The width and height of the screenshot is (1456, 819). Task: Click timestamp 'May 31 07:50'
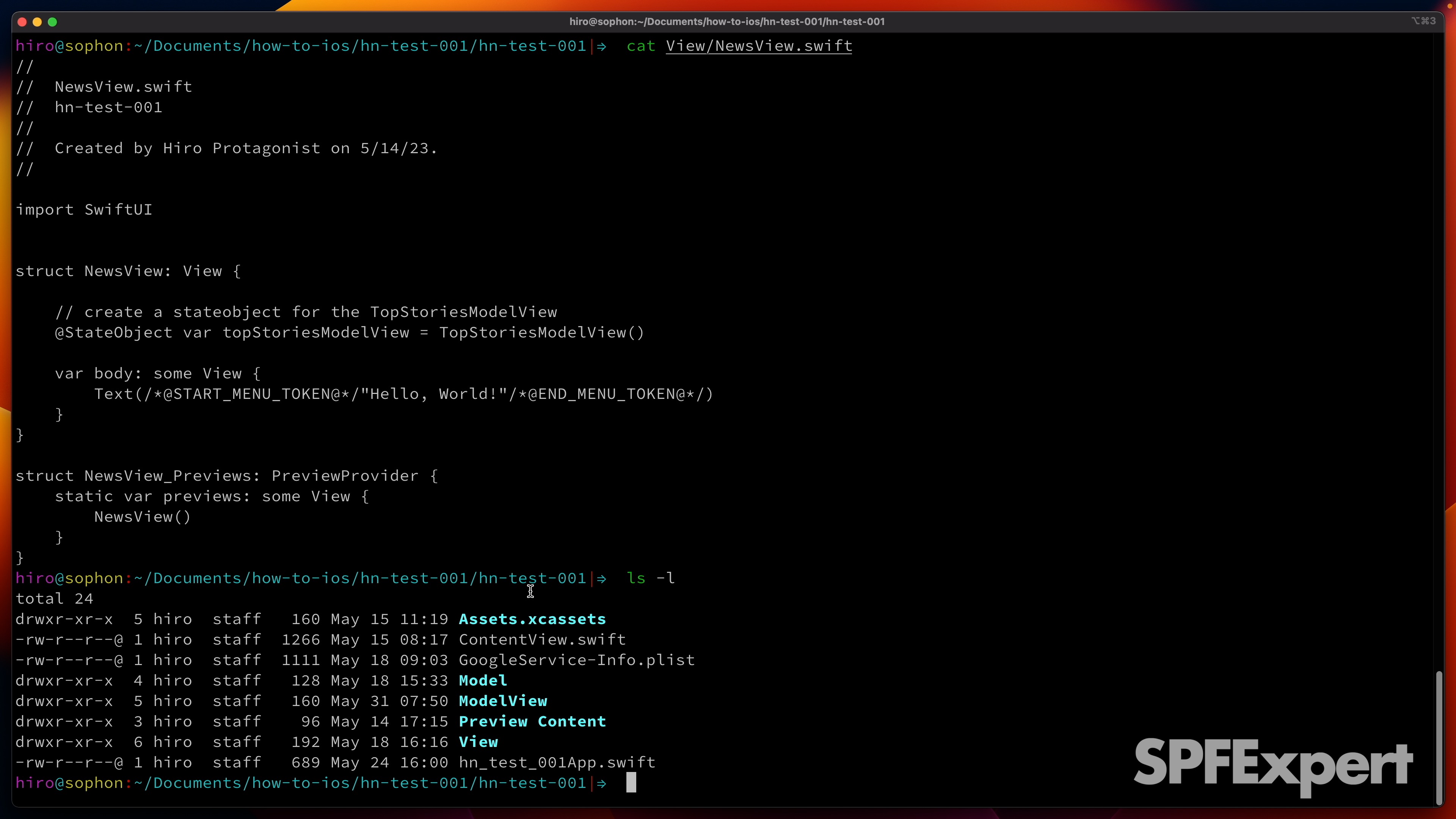tap(389, 701)
